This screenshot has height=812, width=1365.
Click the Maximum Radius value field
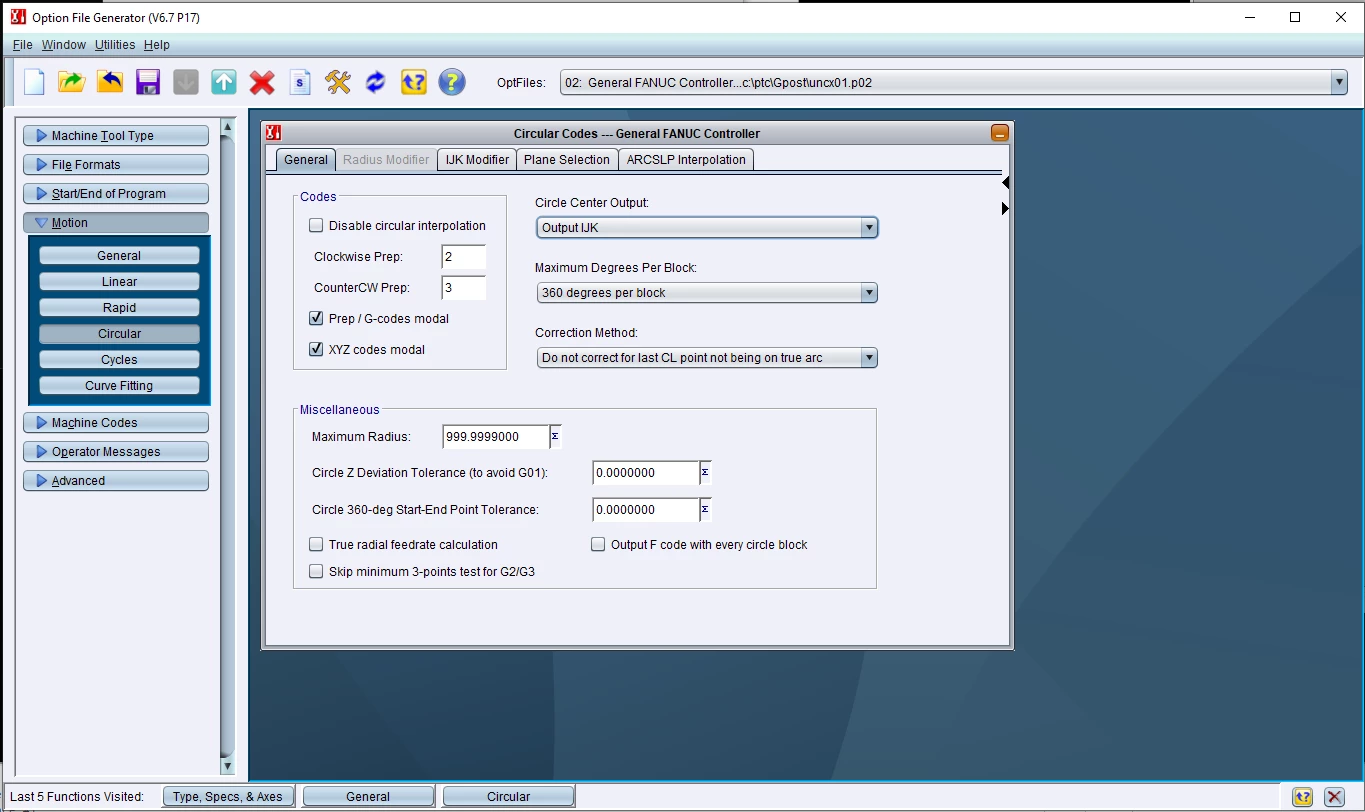(x=496, y=437)
